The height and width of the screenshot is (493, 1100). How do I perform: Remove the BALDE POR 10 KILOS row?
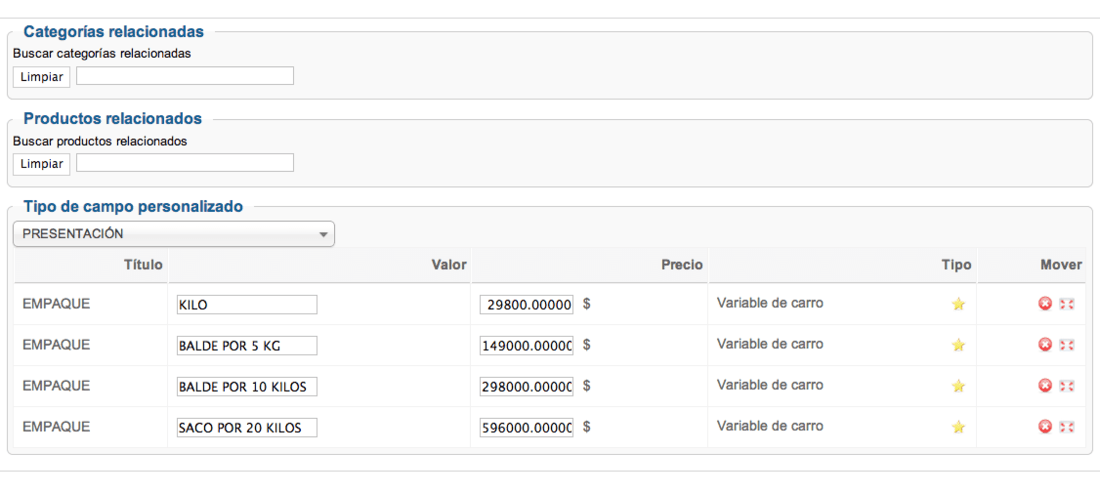tap(1045, 385)
